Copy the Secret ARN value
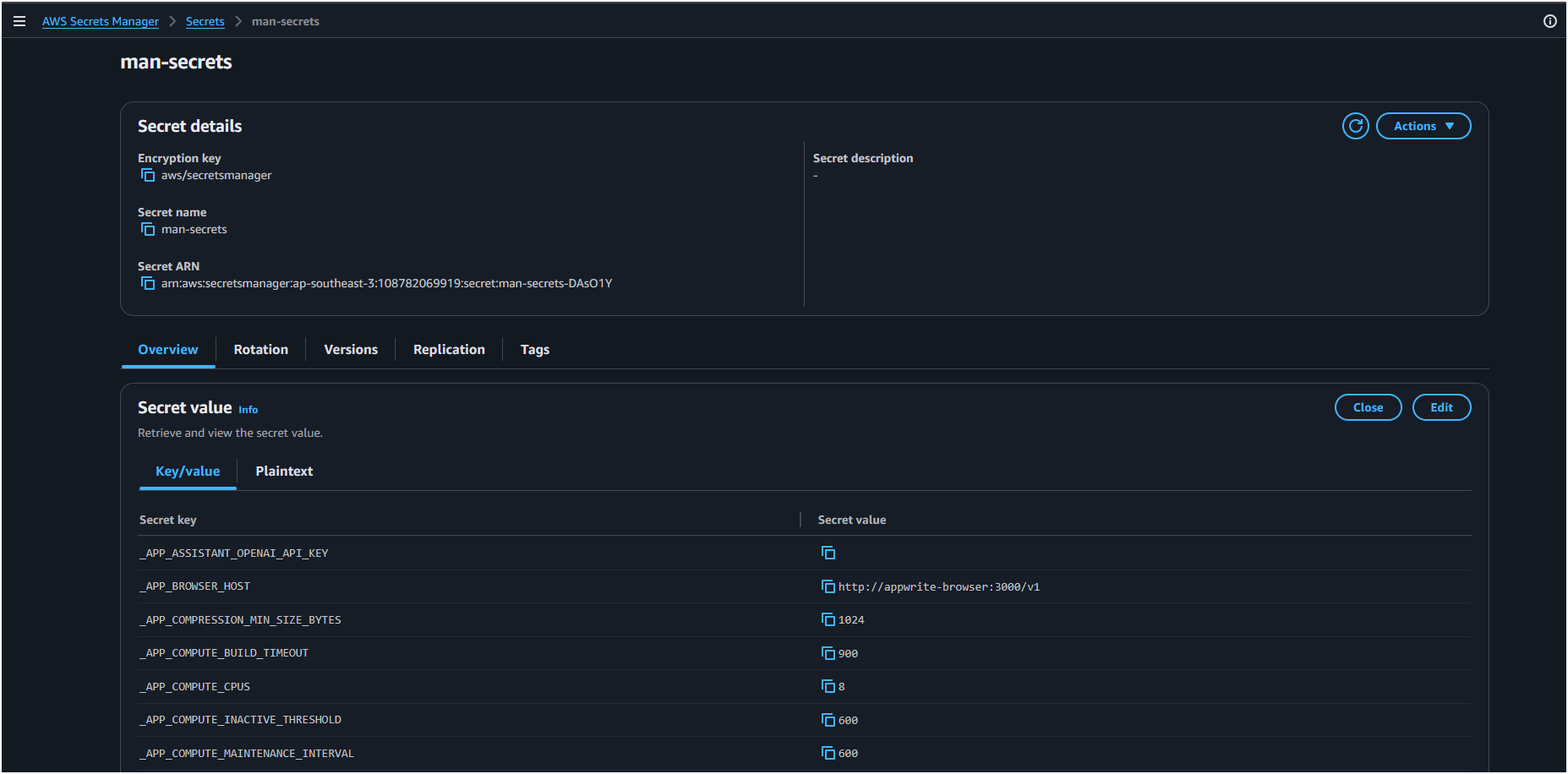1568x774 pixels. [x=148, y=283]
